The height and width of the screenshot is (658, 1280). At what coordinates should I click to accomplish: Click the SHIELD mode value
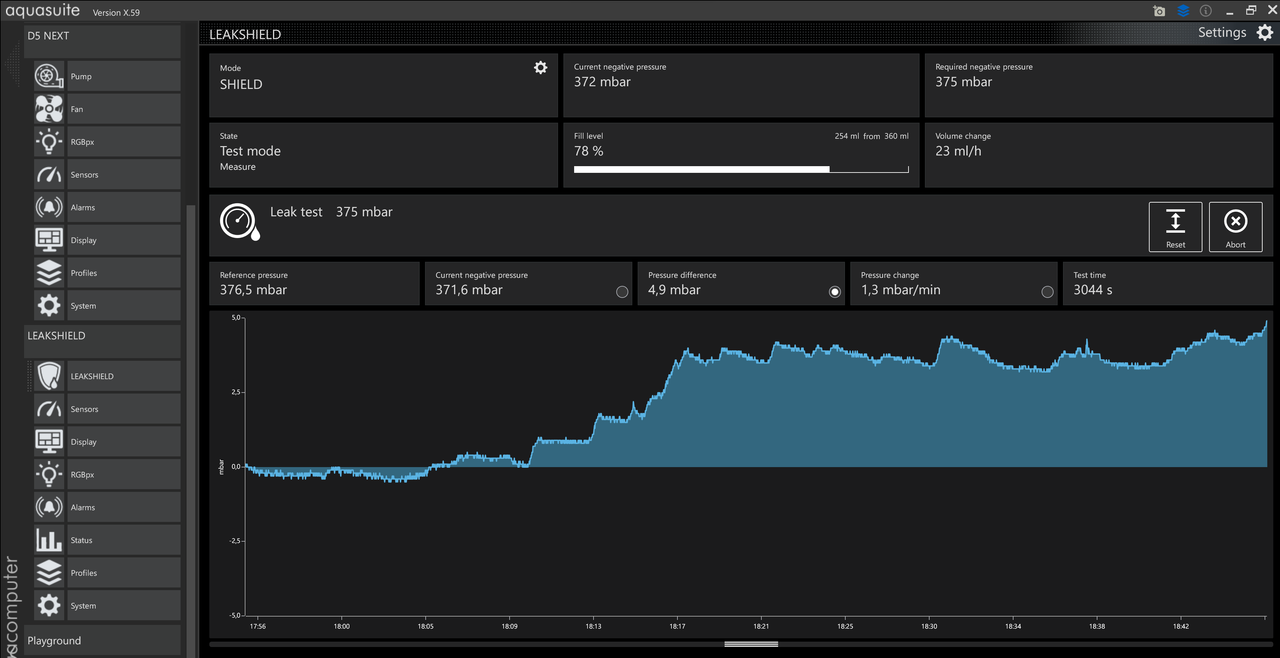click(241, 85)
